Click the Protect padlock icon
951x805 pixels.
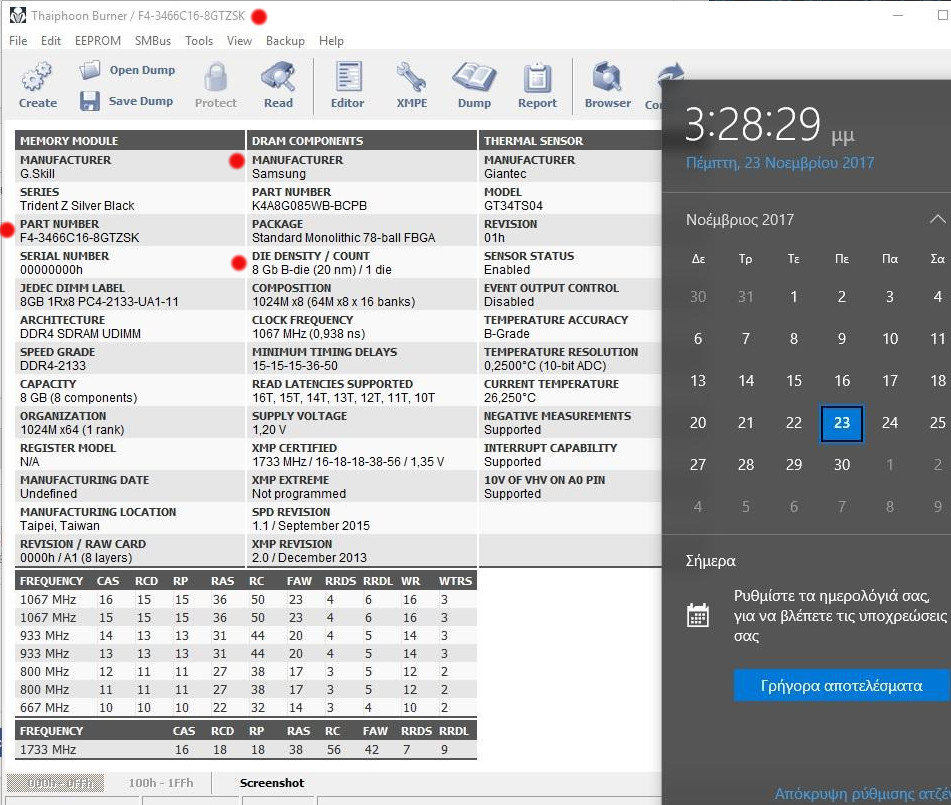coord(215,77)
